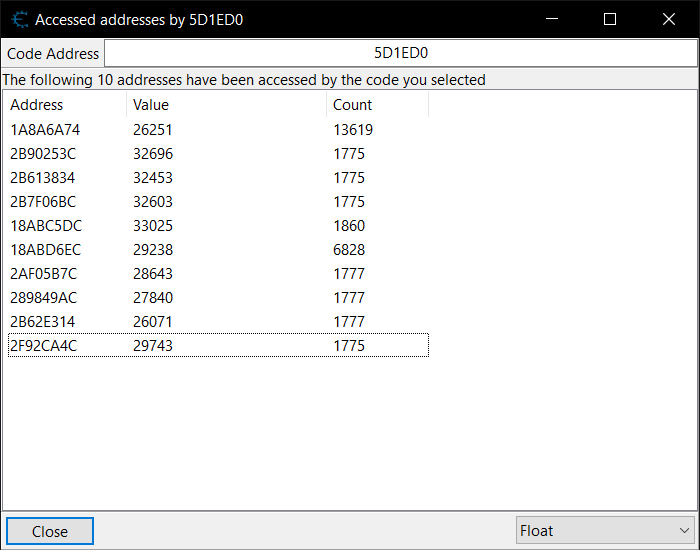Maximize the Accessed addresses window

(x=610, y=19)
